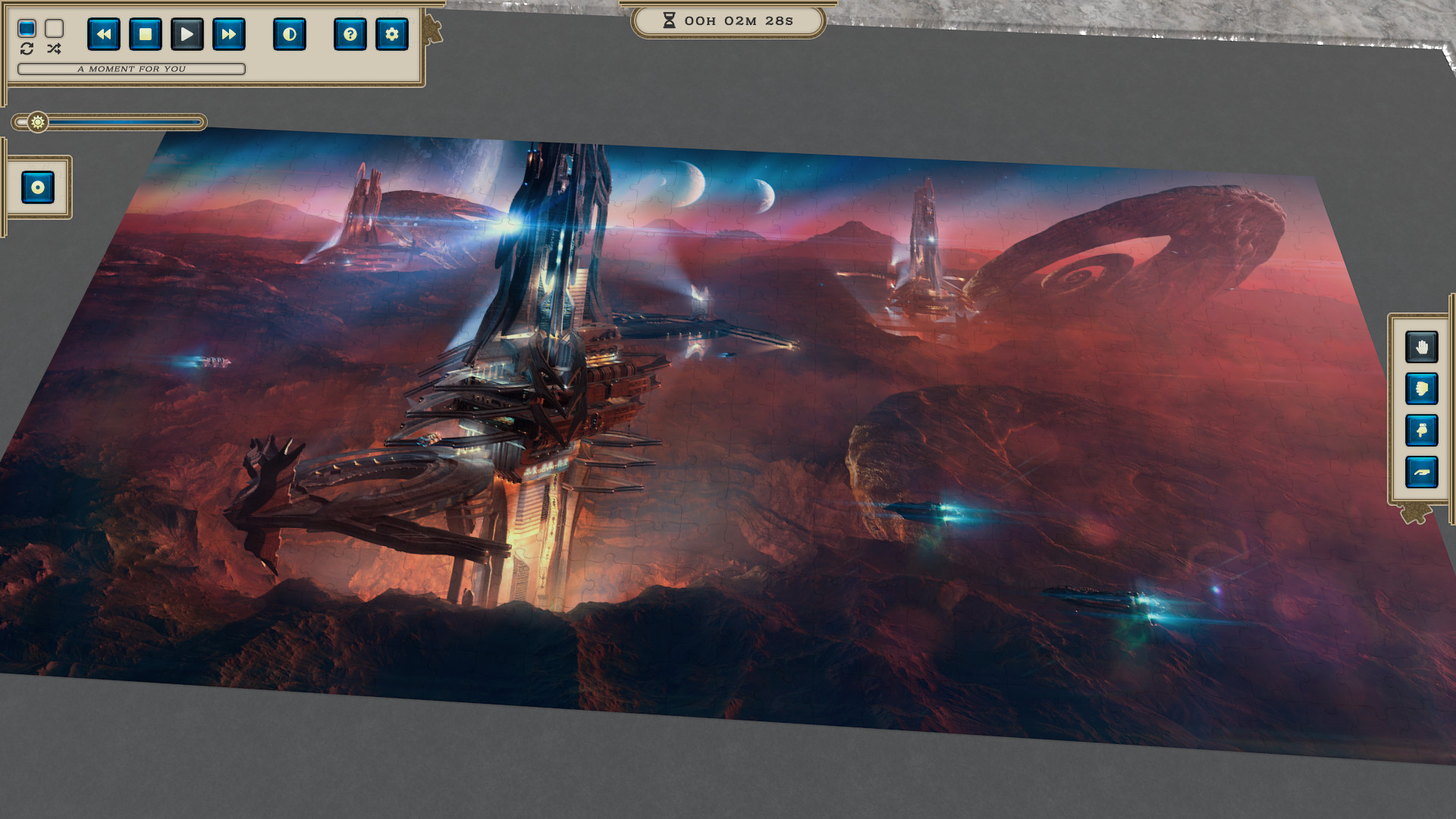The height and width of the screenshot is (819, 1456).
Task: Adjust the sun brightness slider
Action: tap(36, 121)
